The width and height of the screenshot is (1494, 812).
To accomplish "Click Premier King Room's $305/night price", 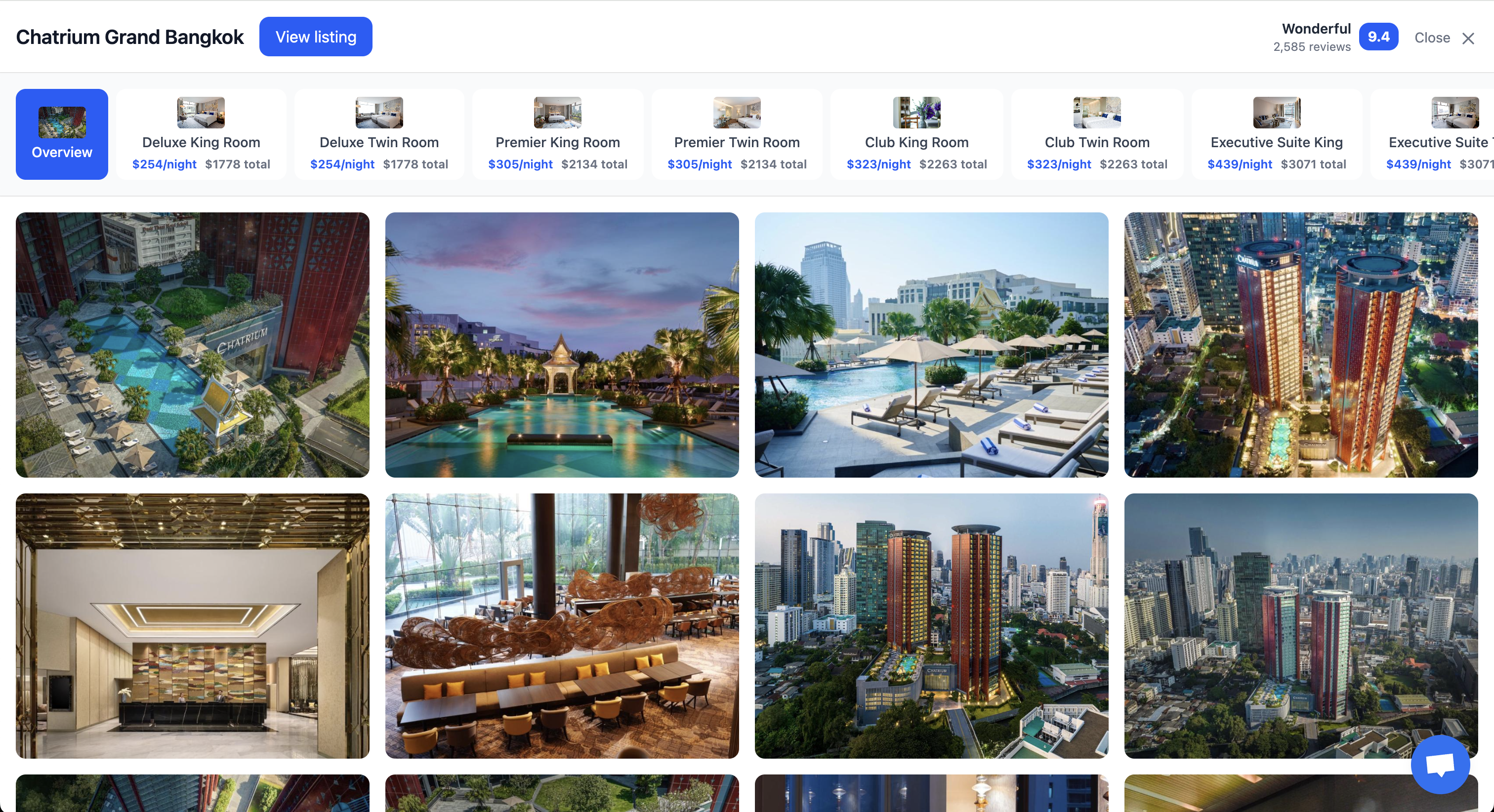I will [x=521, y=164].
